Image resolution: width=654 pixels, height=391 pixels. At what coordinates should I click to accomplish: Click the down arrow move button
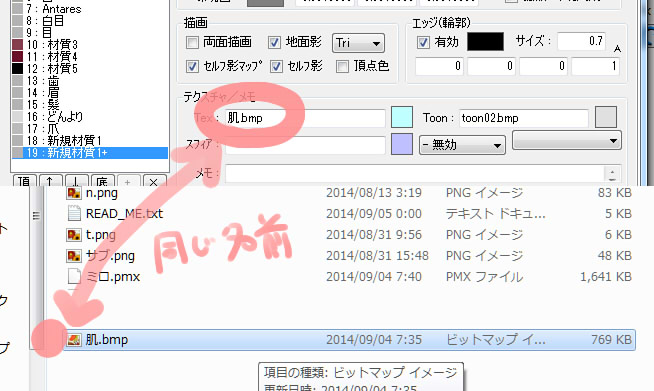[76, 181]
